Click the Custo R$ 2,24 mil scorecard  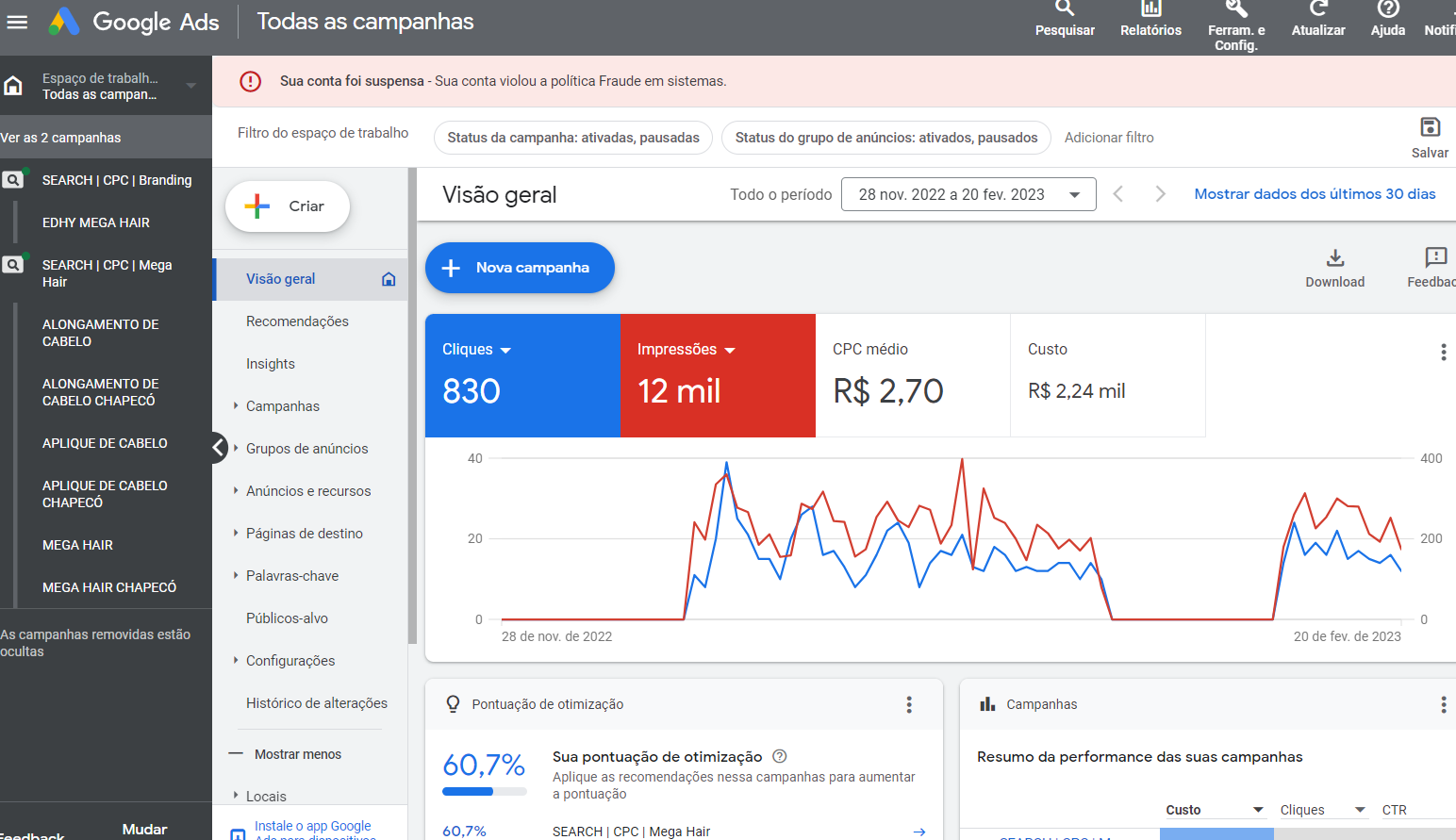point(1108,375)
